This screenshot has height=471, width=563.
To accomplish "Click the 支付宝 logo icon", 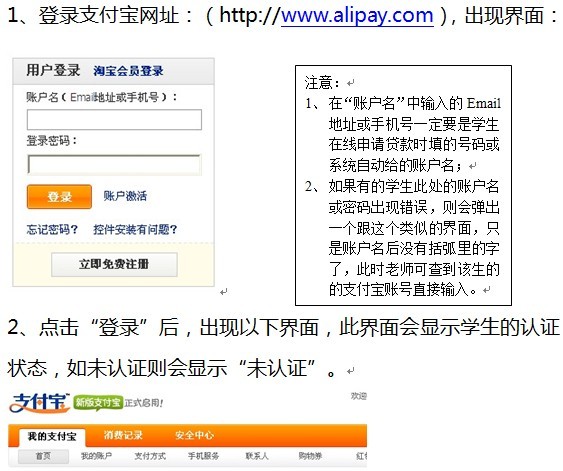I will pyautogui.click(x=39, y=403).
